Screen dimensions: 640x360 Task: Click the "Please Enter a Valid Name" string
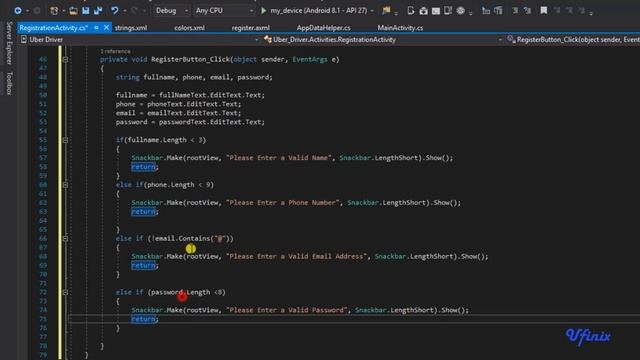point(279,158)
